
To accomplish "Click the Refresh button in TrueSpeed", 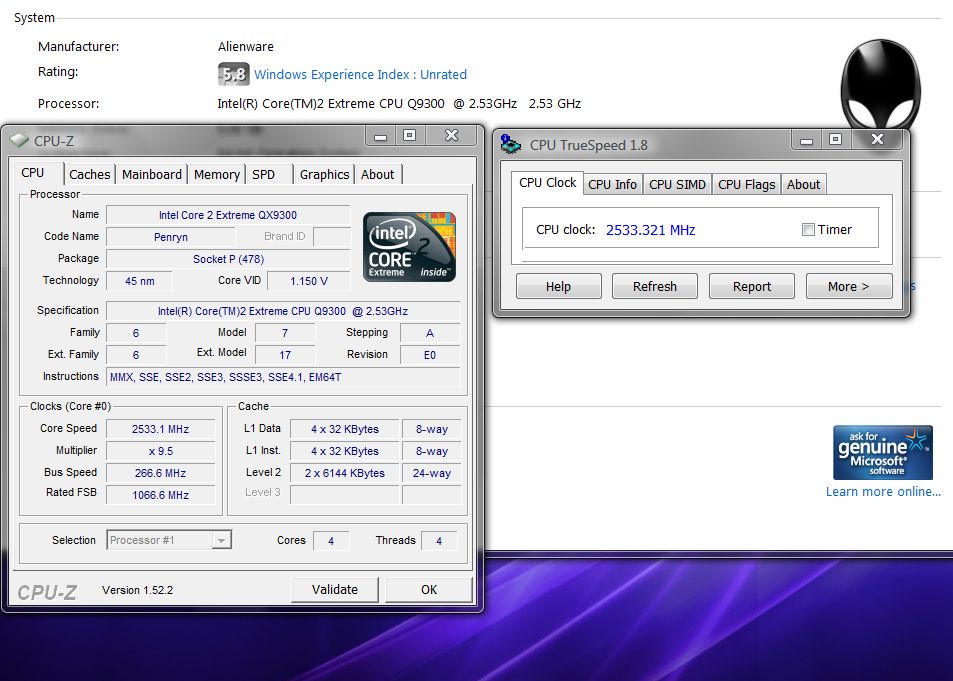I will coord(655,286).
